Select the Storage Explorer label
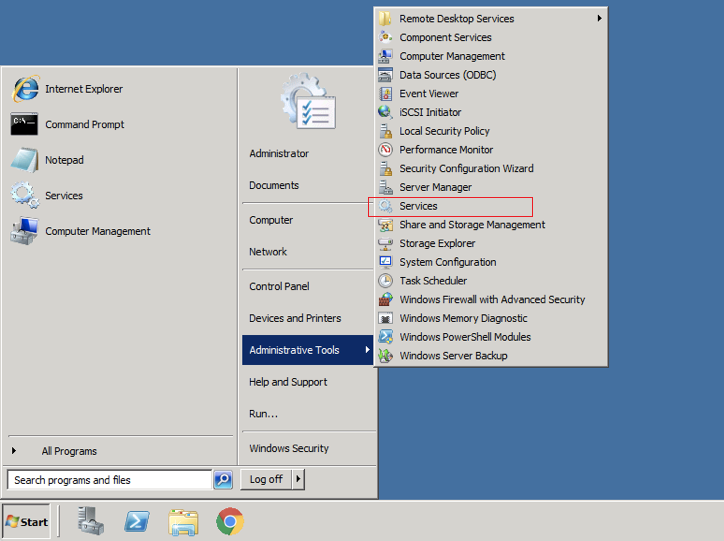This screenshot has height=541, width=724. pos(437,243)
